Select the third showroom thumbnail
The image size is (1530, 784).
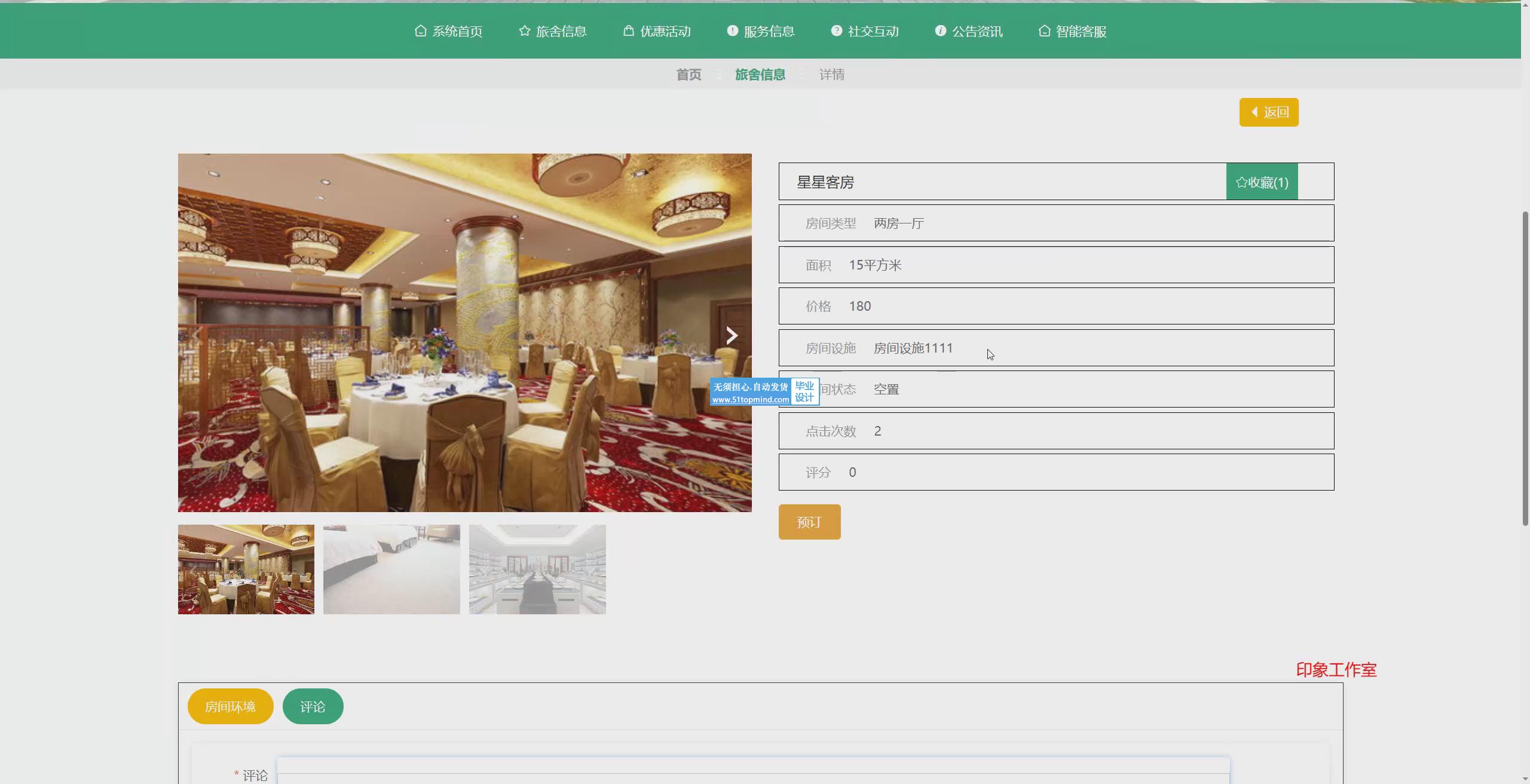coord(537,569)
